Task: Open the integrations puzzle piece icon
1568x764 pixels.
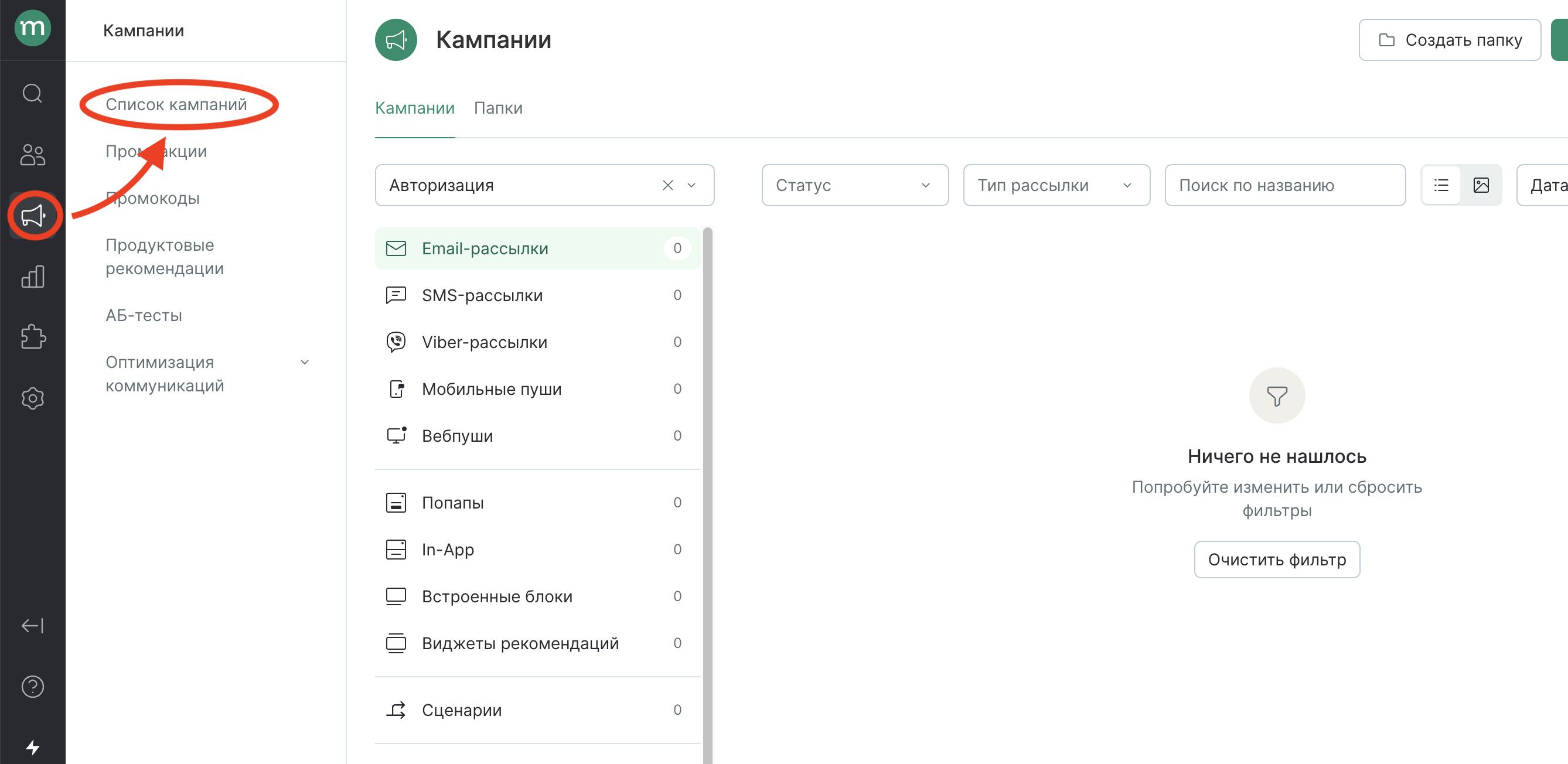Action: coord(32,336)
